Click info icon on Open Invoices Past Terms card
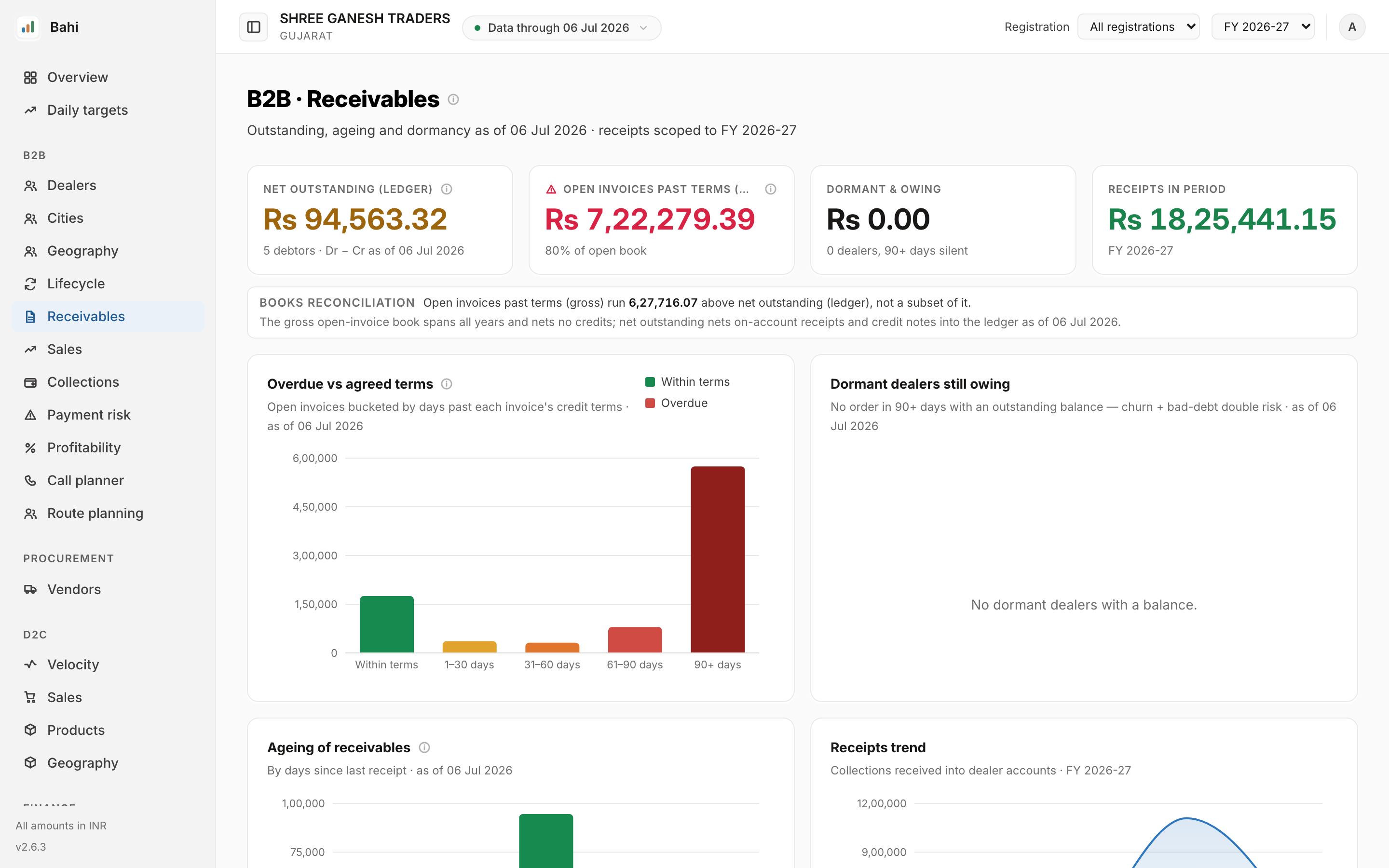 point(771,189)
